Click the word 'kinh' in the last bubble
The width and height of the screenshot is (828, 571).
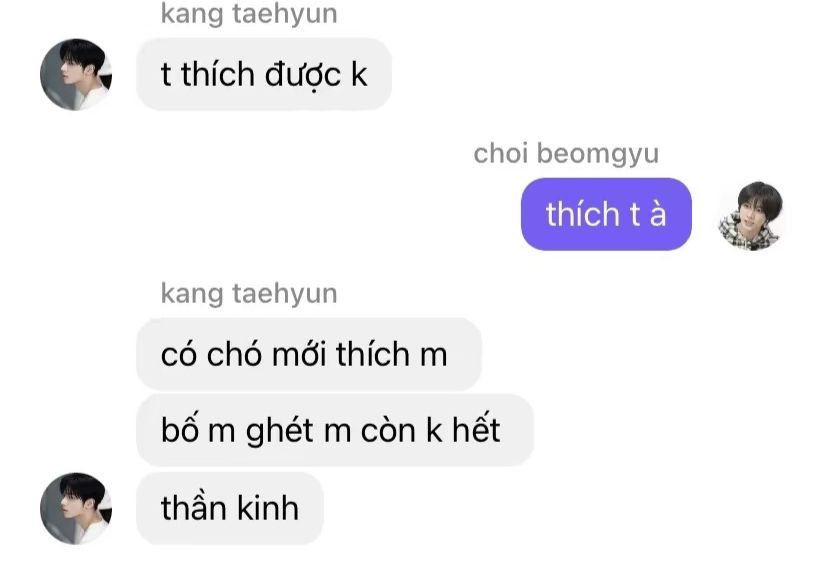coord(268,508)
